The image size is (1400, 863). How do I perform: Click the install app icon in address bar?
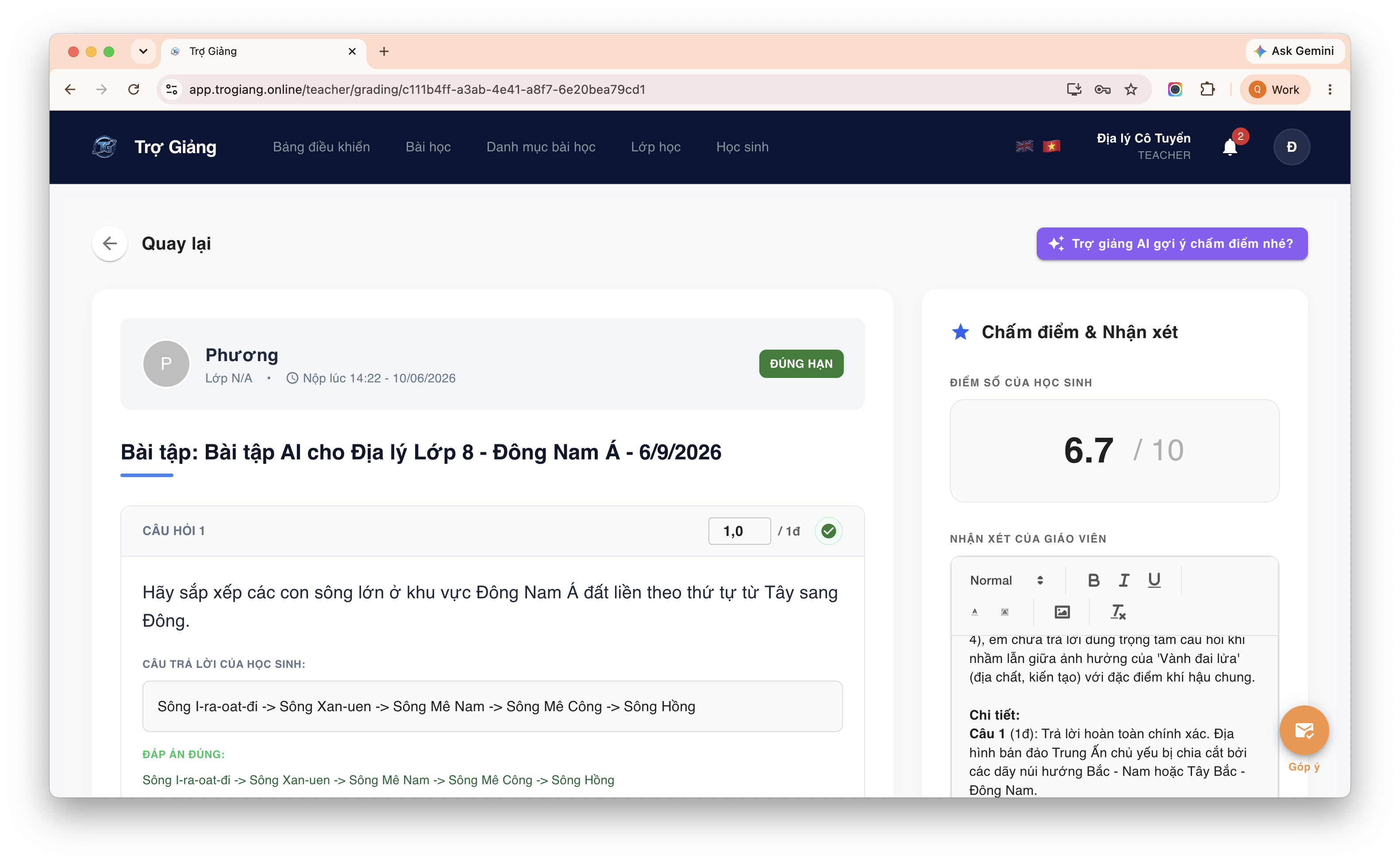pos(1074,89)
